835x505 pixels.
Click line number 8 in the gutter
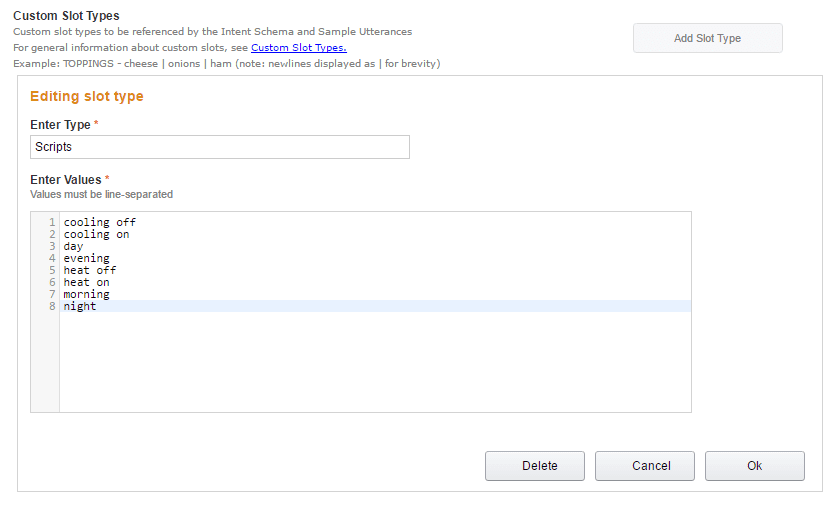[51, 306]
